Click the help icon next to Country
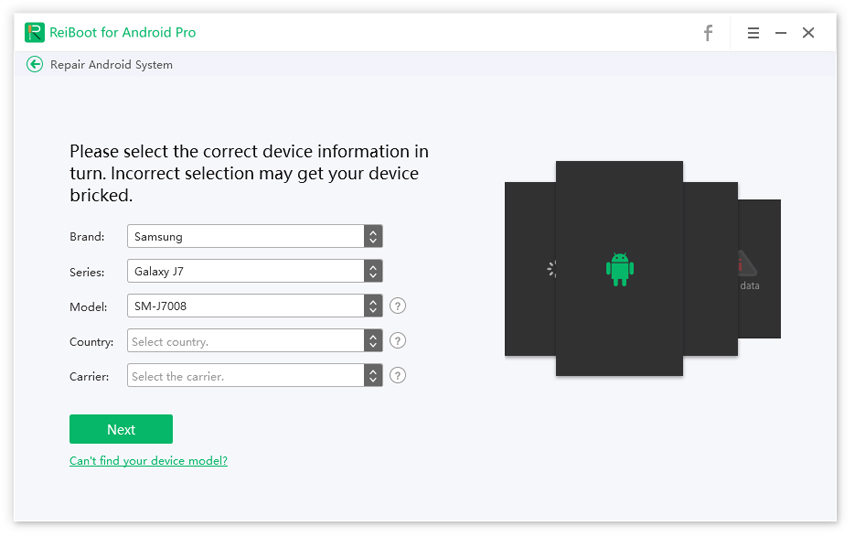 398,341
